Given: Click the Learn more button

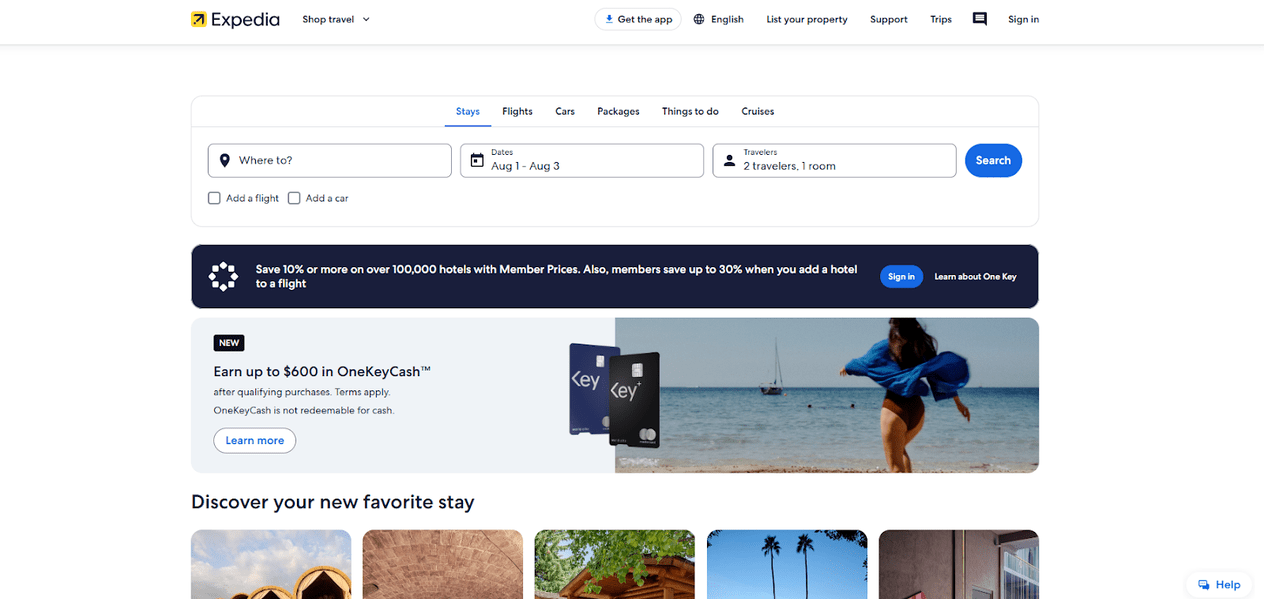Looking at the screenshot, I should pyautogui.click(x=254, y=440).
